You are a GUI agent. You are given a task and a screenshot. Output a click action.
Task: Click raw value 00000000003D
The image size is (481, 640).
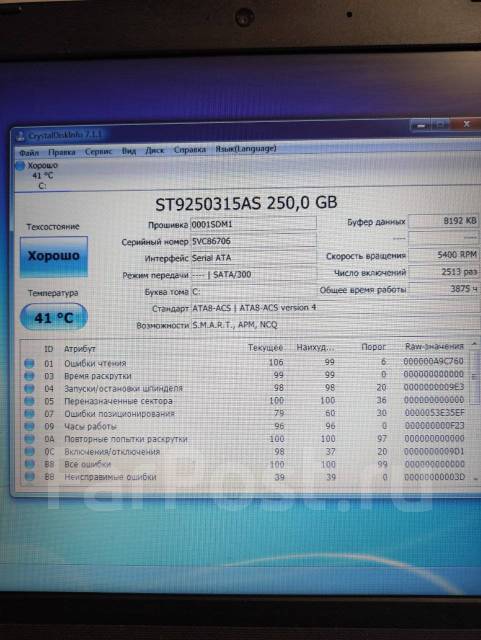click(x=434, y=476)
